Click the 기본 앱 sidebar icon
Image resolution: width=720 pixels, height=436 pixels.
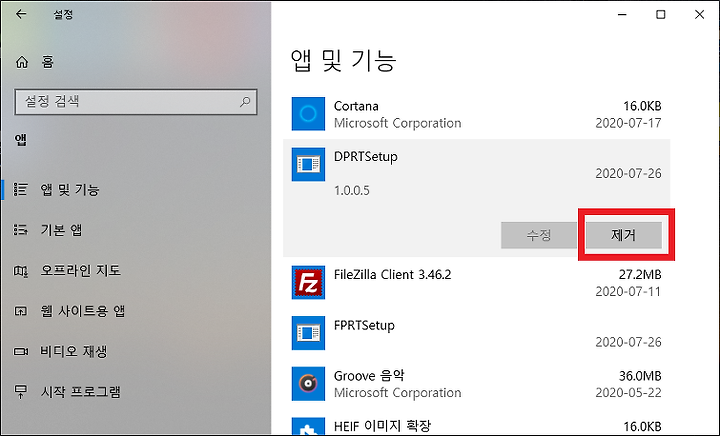pos(21,229)
